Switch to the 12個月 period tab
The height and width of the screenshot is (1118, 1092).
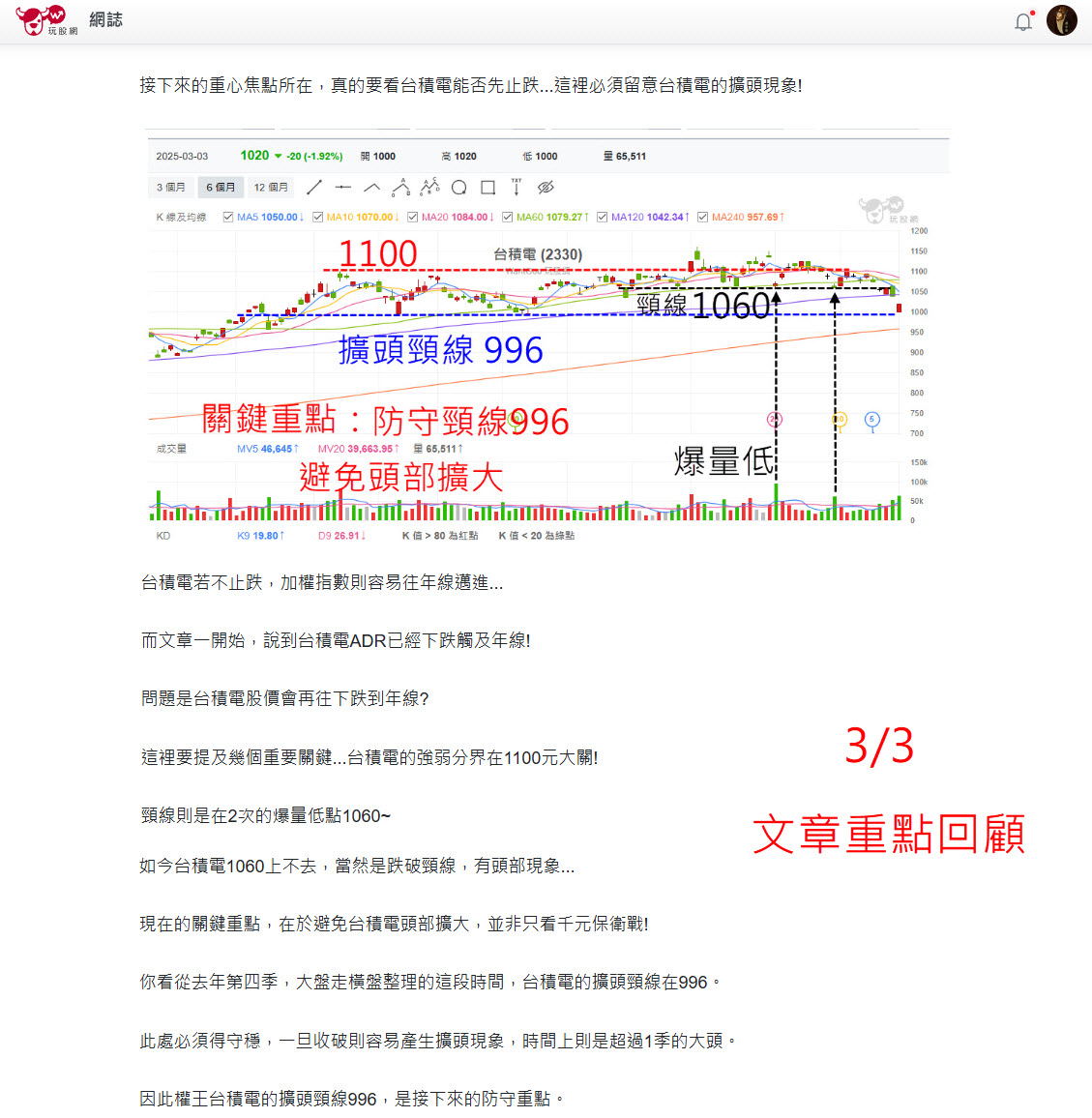(x=270, y=187)
